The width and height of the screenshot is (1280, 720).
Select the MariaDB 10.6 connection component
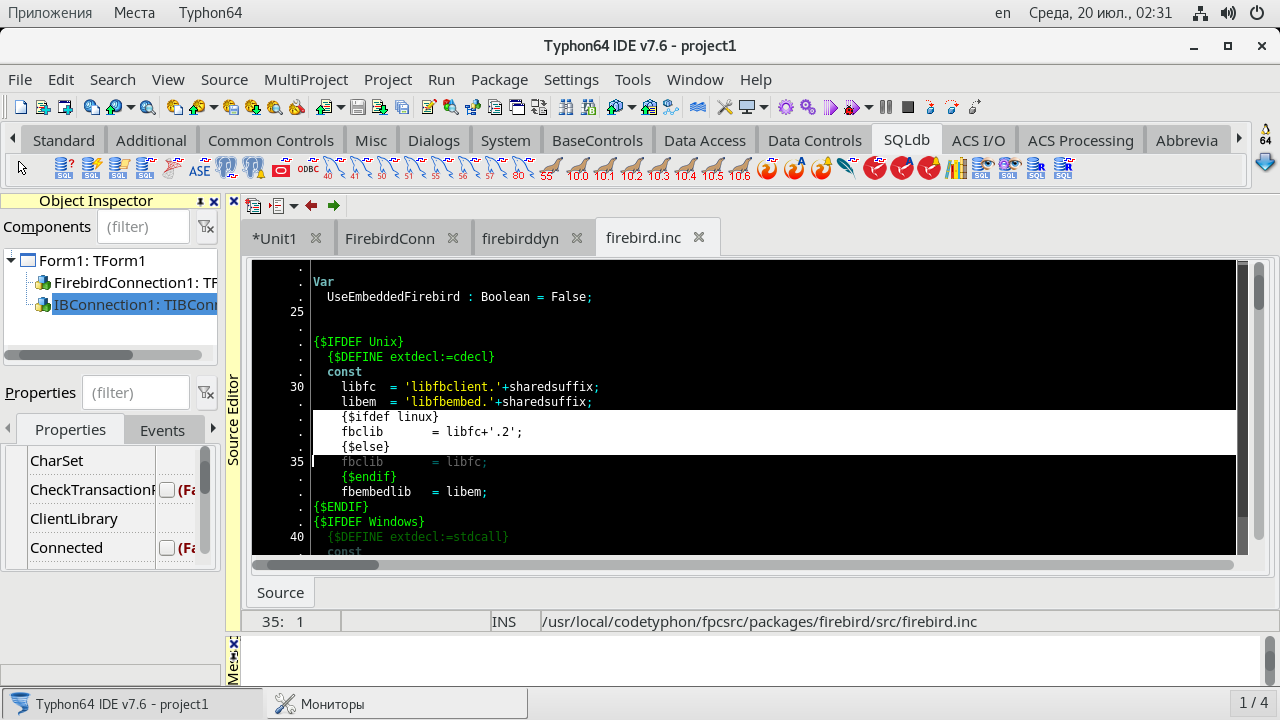click(x=740, y=169)
